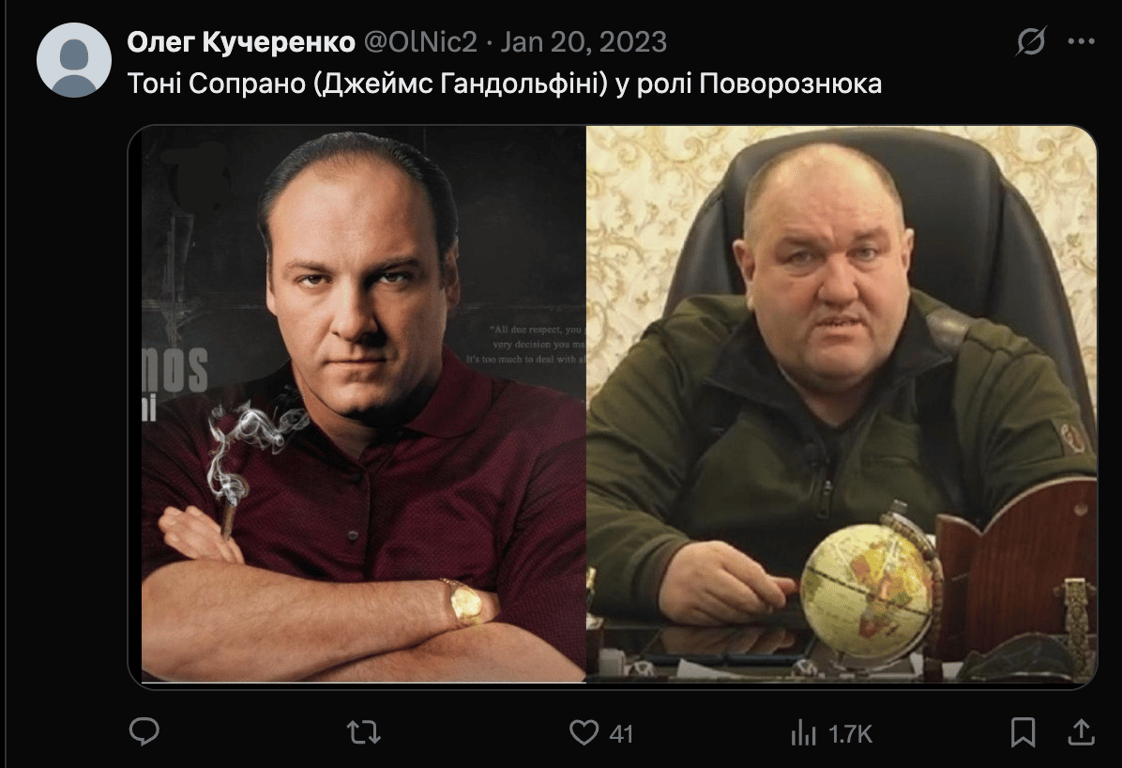Click the name Джеймс Гандольфіні in the tweet text
The width and height of the screenshot is (1122, 768).
pyautogui.click(x=460, y=84)
